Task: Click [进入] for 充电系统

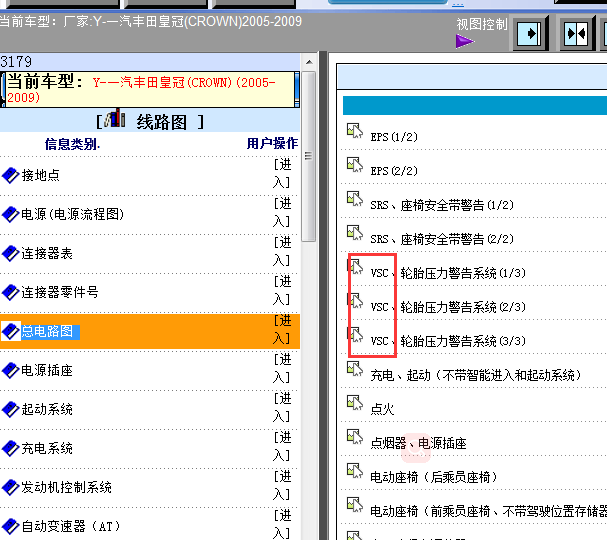Action: coord(282,446)
